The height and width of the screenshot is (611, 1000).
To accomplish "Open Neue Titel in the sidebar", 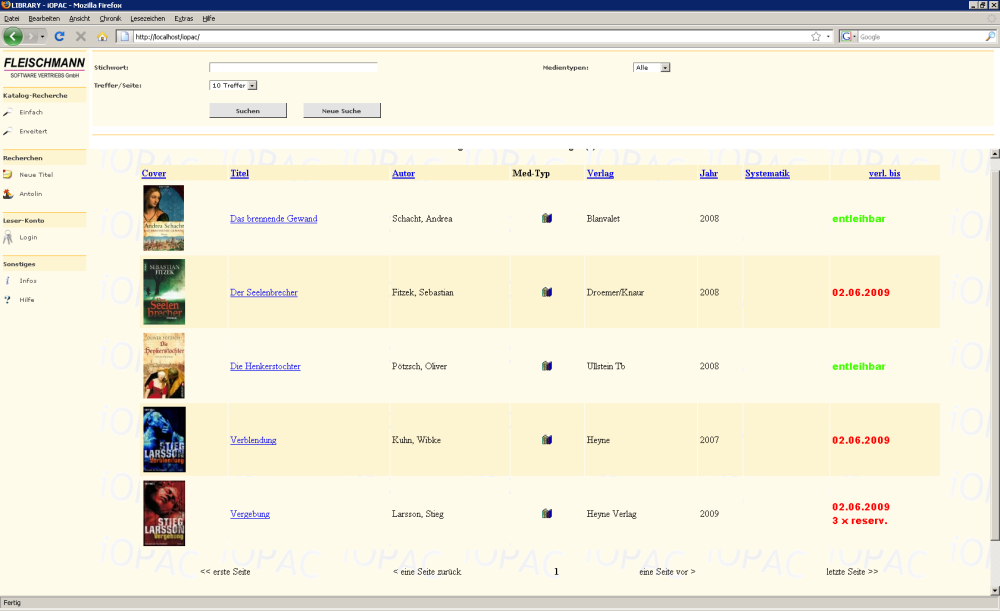I will 35,175.
